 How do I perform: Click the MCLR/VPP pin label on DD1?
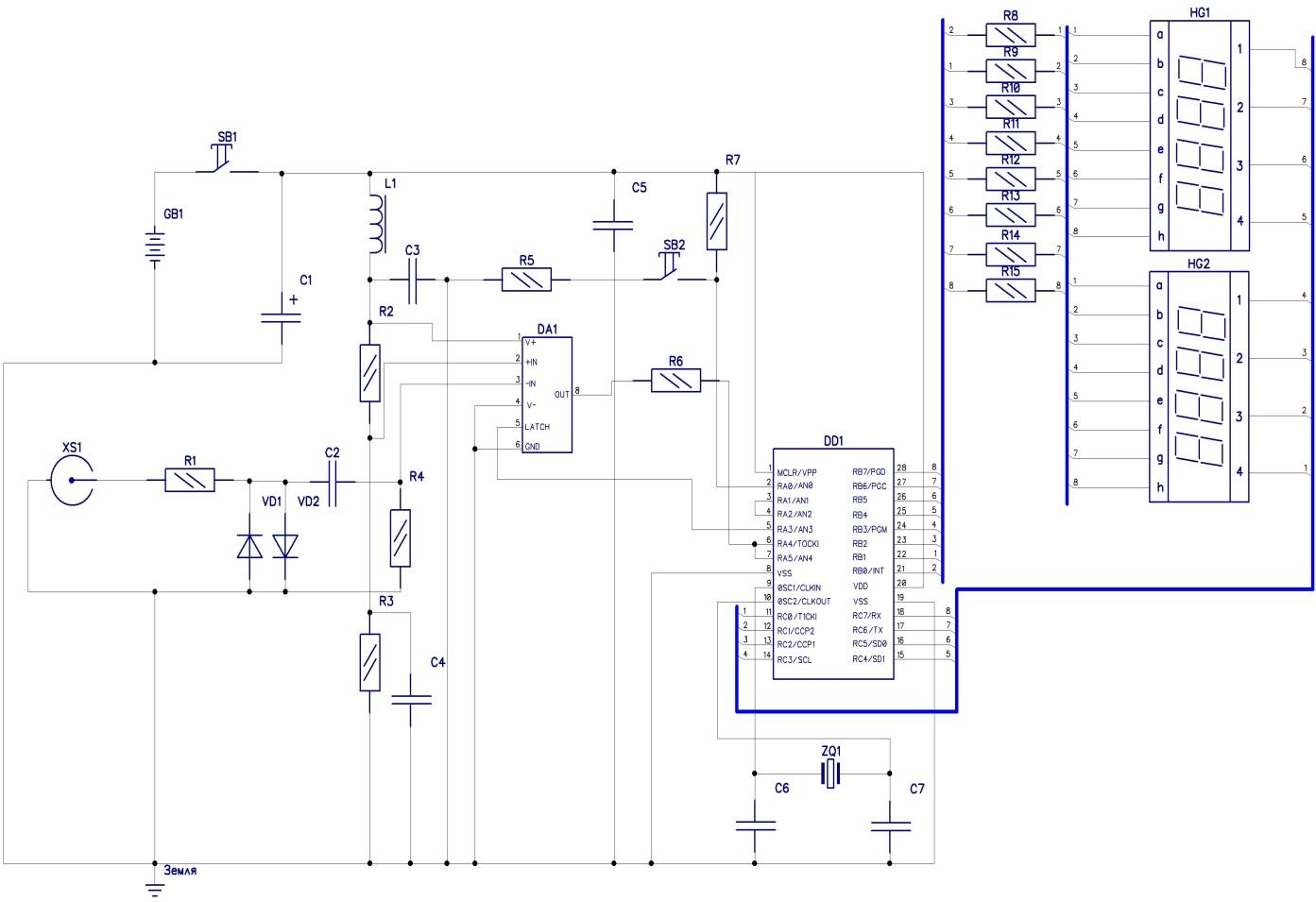(795, 471)
